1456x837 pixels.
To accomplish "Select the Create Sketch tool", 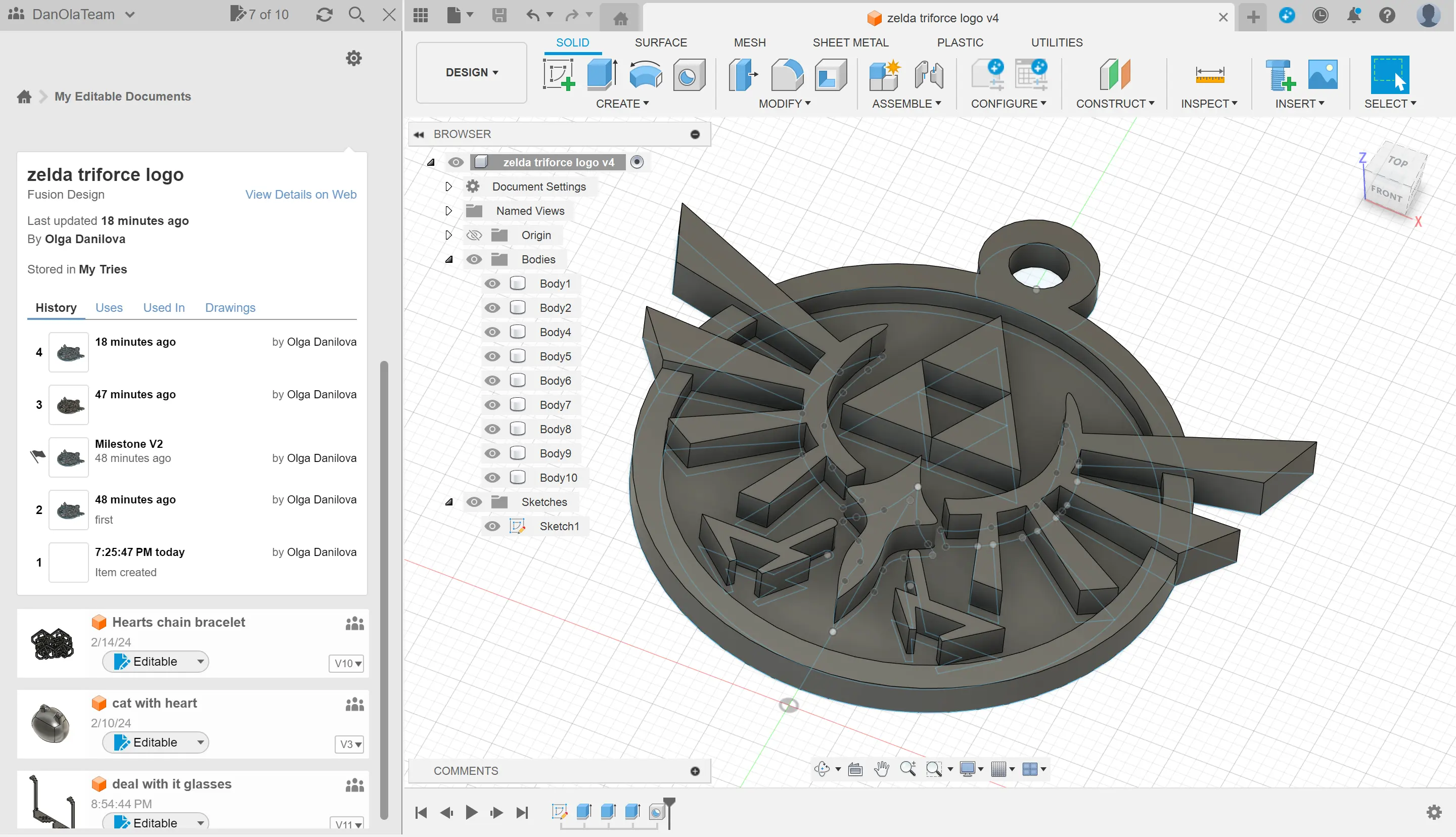I will (559, 75).
